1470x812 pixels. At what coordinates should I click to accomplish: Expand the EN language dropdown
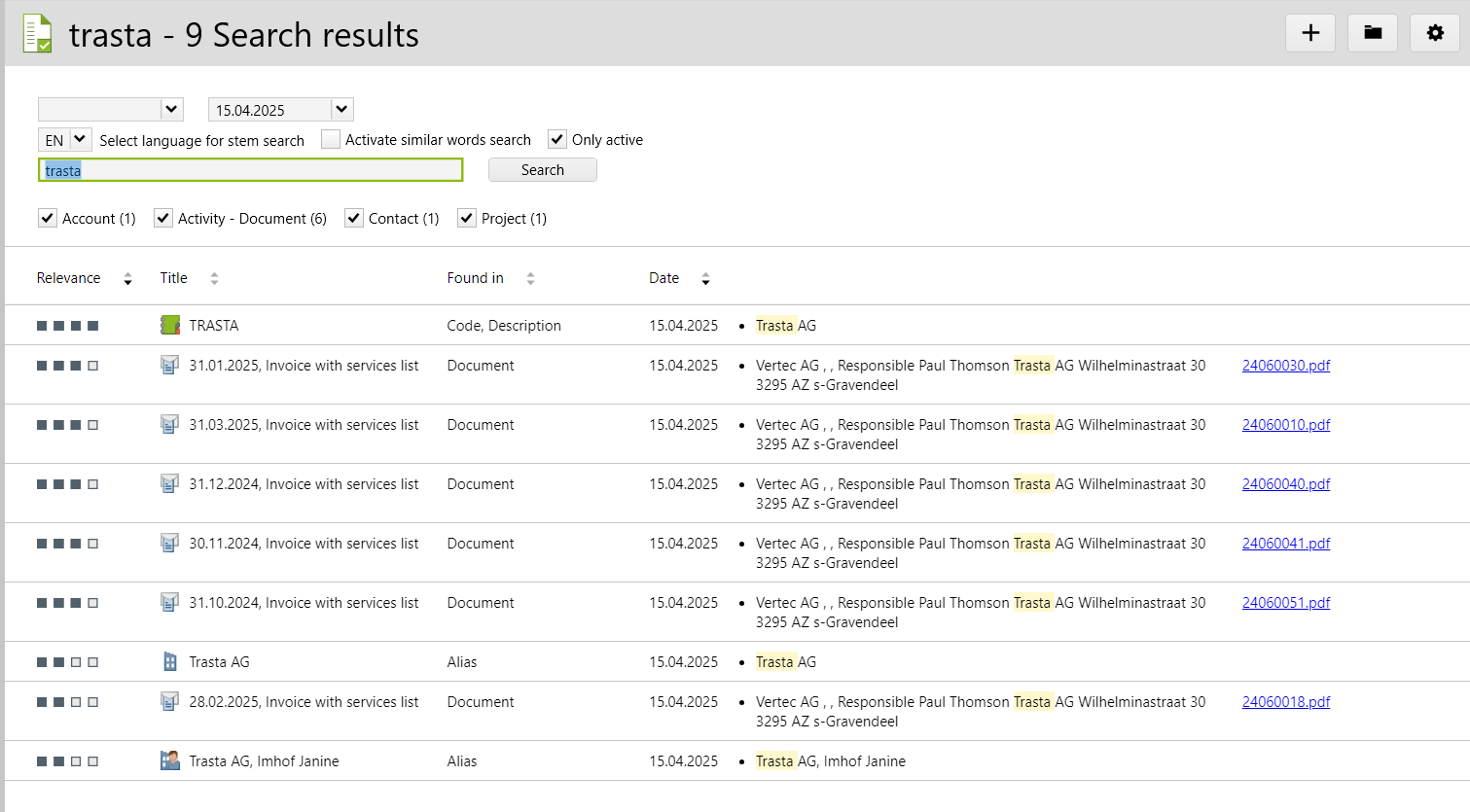(80, 139)
